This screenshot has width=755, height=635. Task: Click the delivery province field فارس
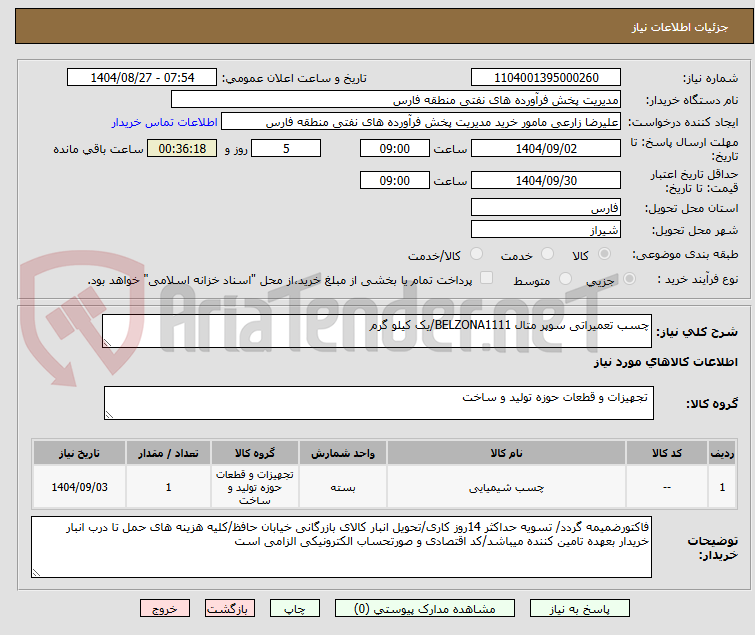coord(546,207)
